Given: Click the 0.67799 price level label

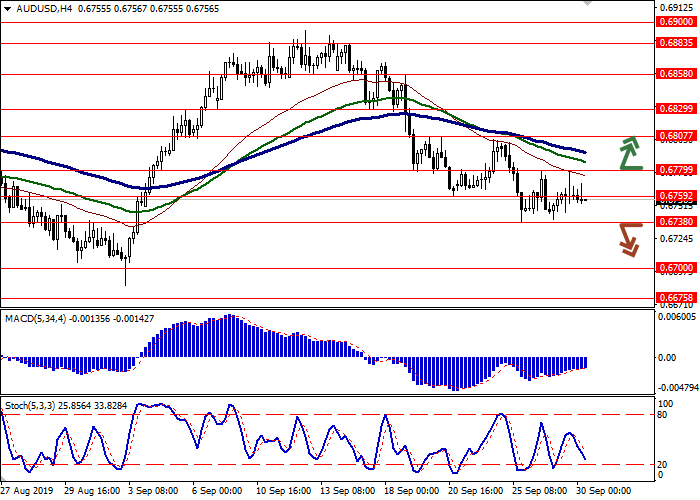Looking at the screenshot, I should pos(676,171).
